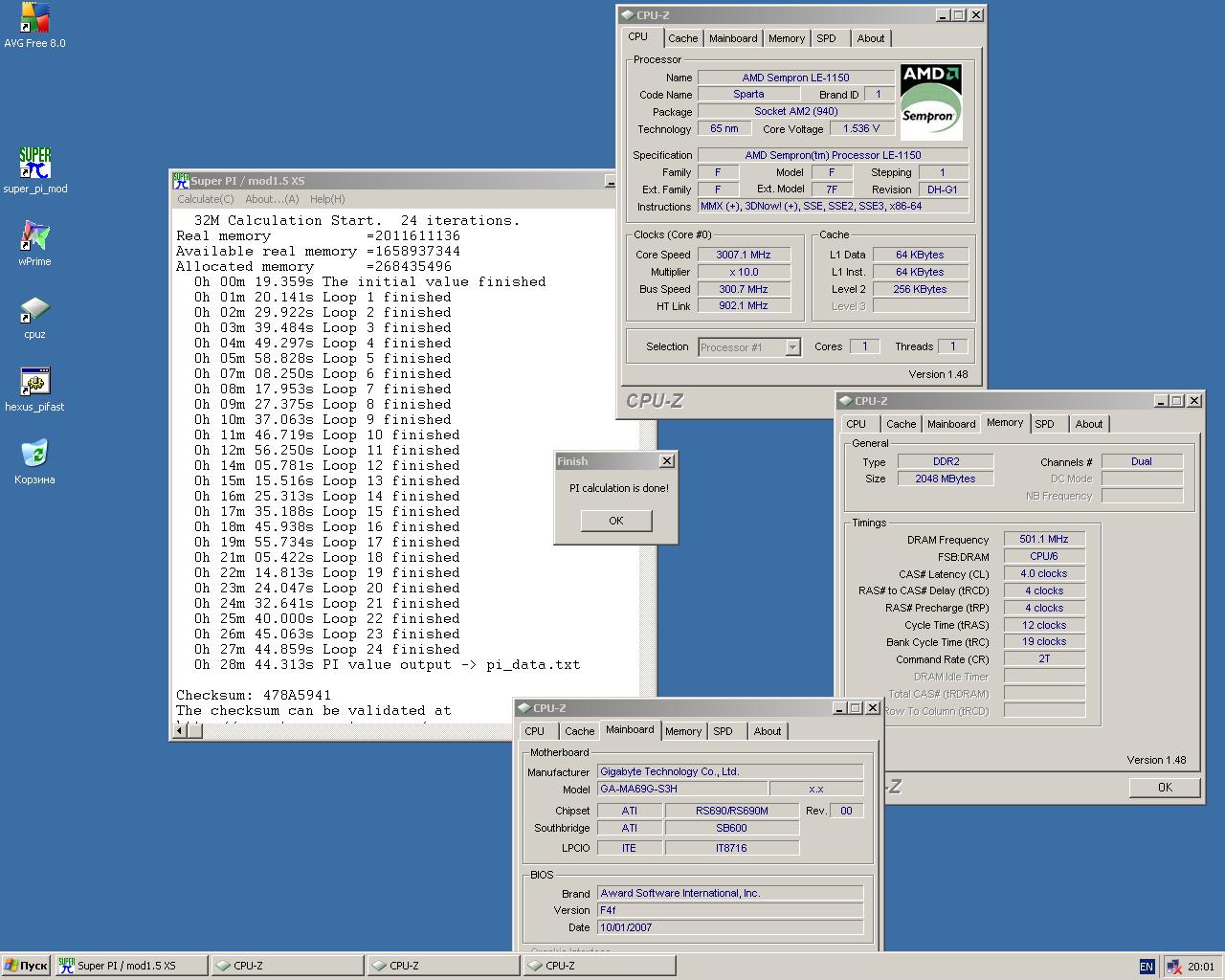
Task: Click the chipset RS690/RS690M field
Action: [x=732, y=811]
